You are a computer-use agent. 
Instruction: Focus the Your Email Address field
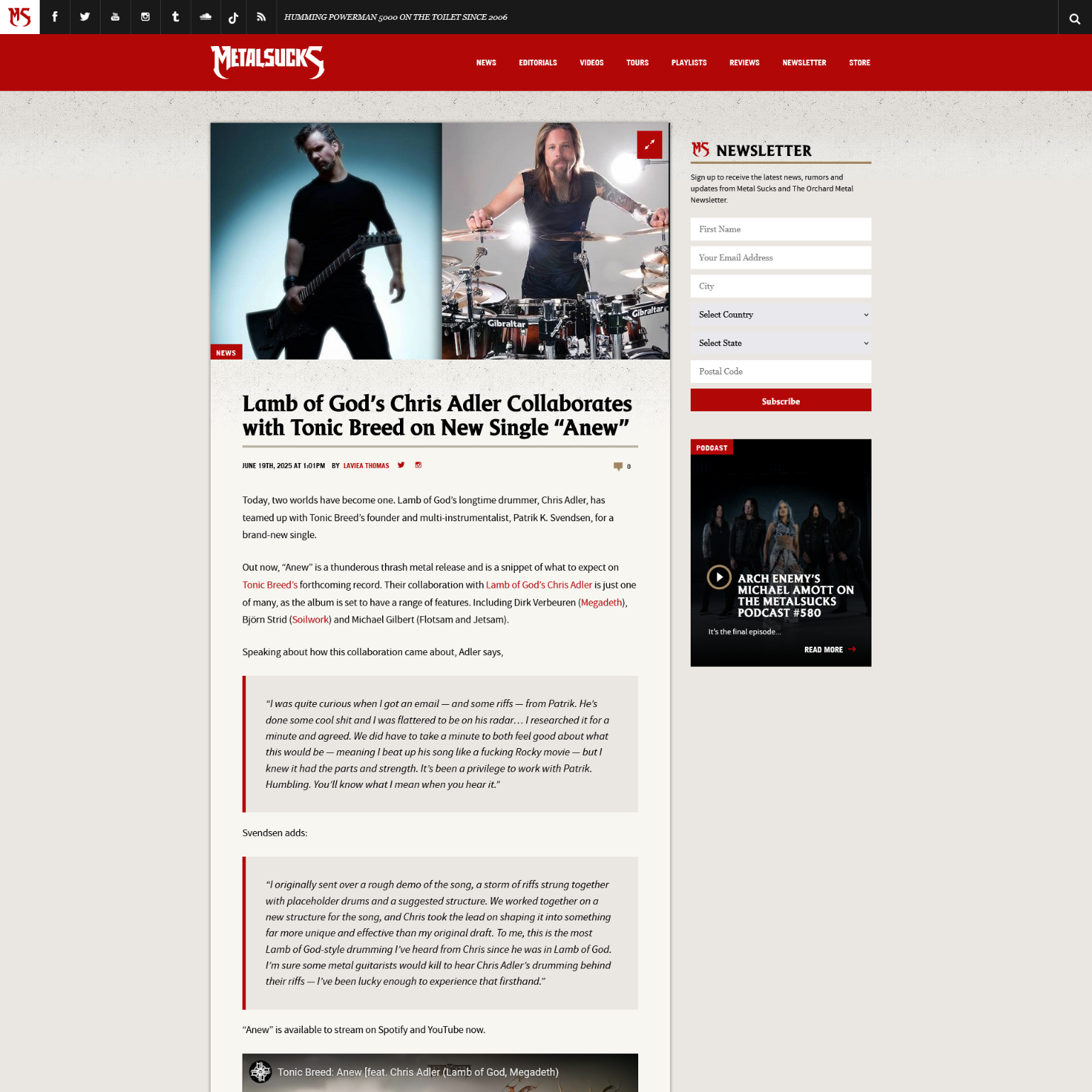tap(781, 257)
